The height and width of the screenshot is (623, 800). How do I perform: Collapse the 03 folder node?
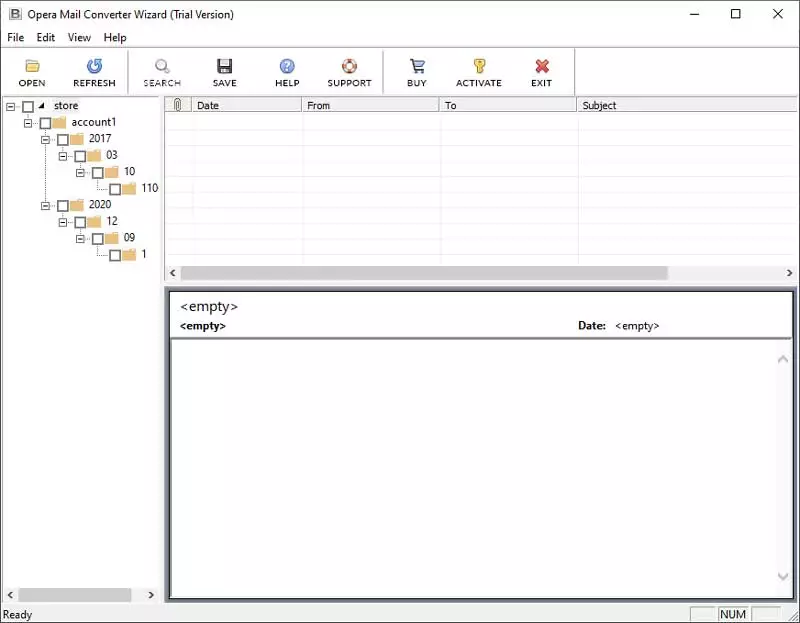(63, 156)
